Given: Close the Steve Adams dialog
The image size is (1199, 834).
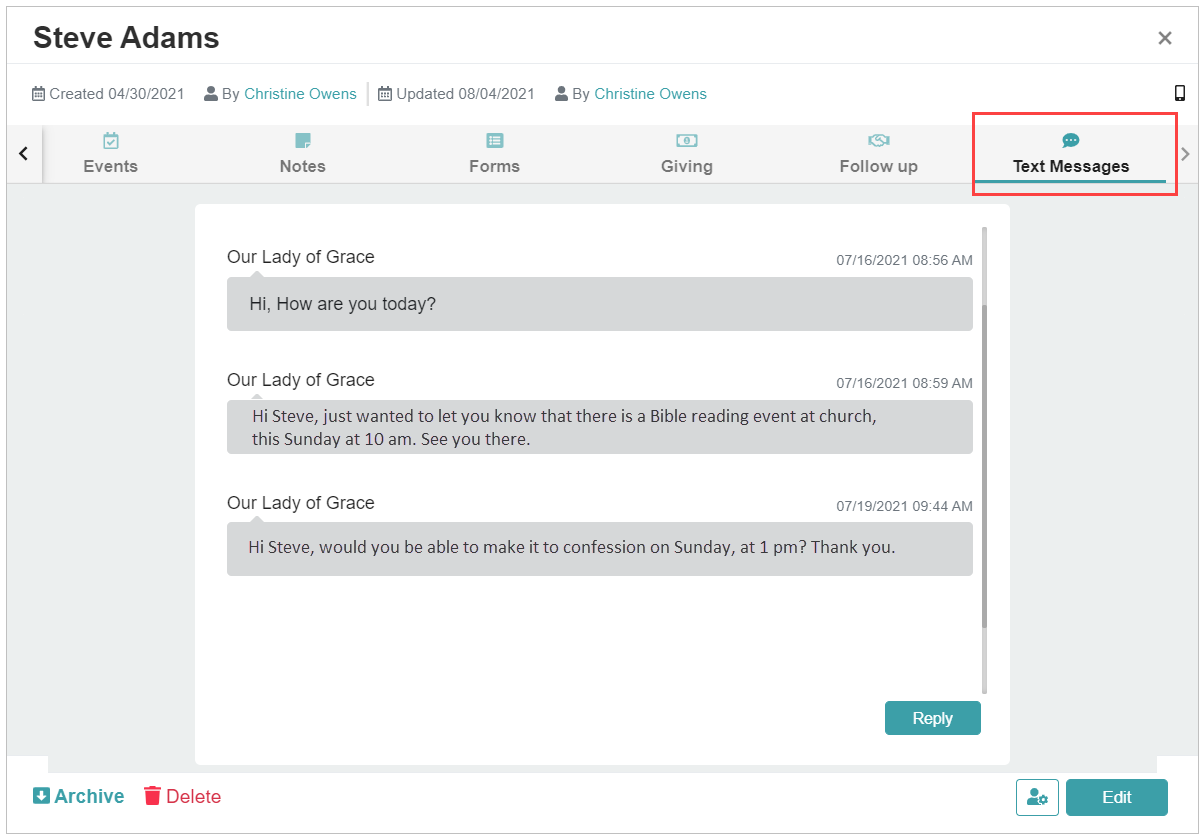Looking at the screenshot, I should coord(1165,38).
